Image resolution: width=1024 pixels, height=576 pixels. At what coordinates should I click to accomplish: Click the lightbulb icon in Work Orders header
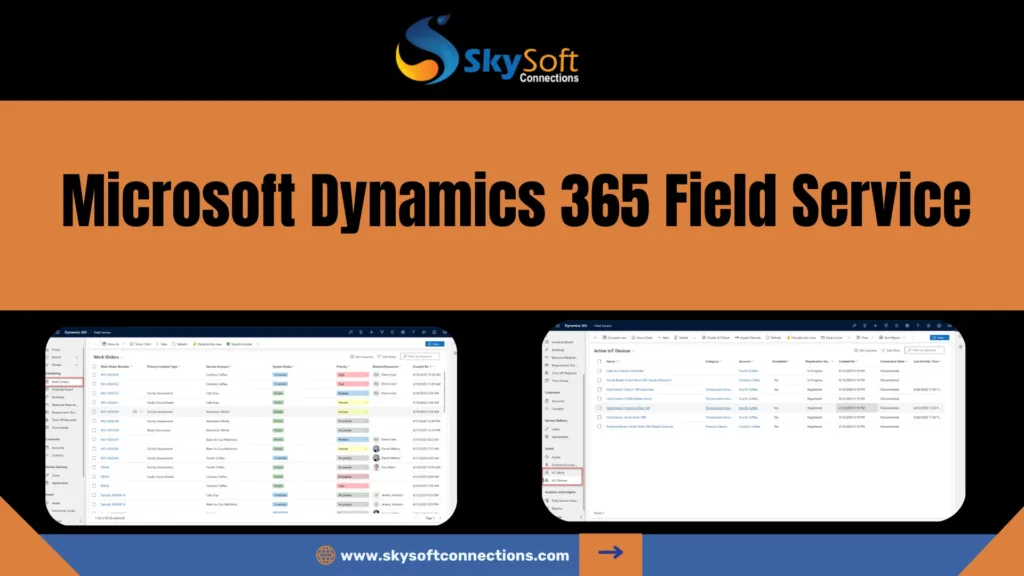pos(360,332)
